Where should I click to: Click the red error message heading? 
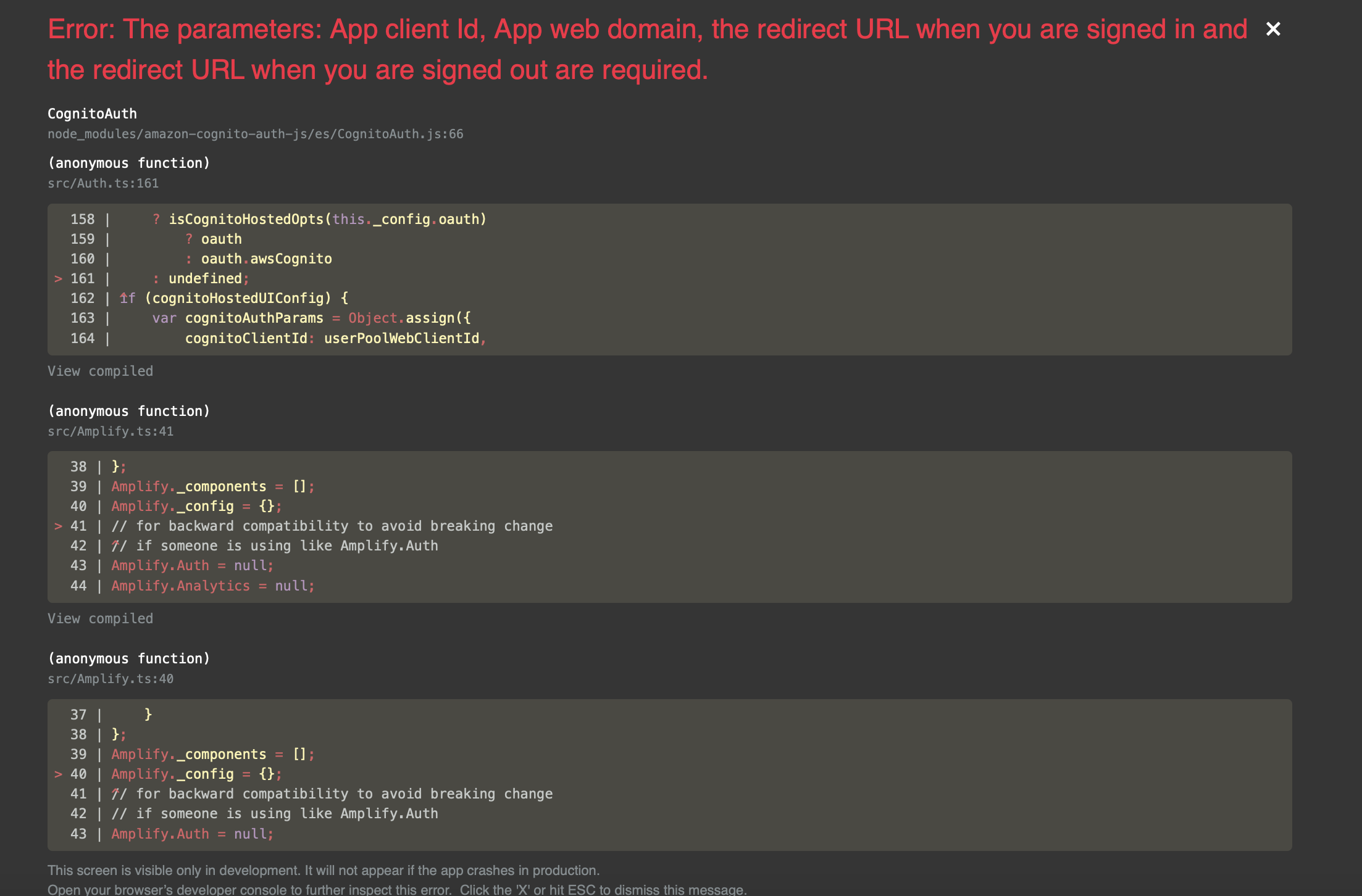[x=645, y=48]
